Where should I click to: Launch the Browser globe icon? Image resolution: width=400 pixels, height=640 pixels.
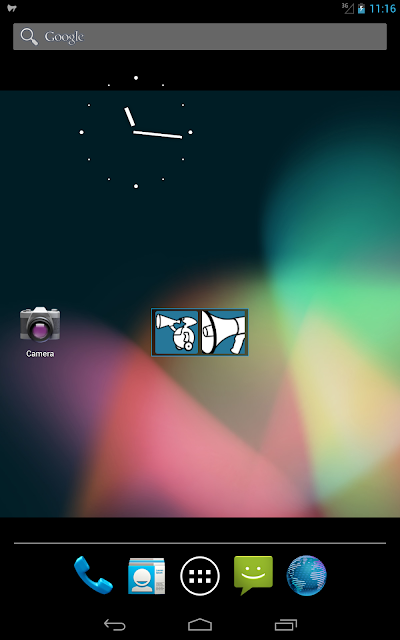pos(307,576)
